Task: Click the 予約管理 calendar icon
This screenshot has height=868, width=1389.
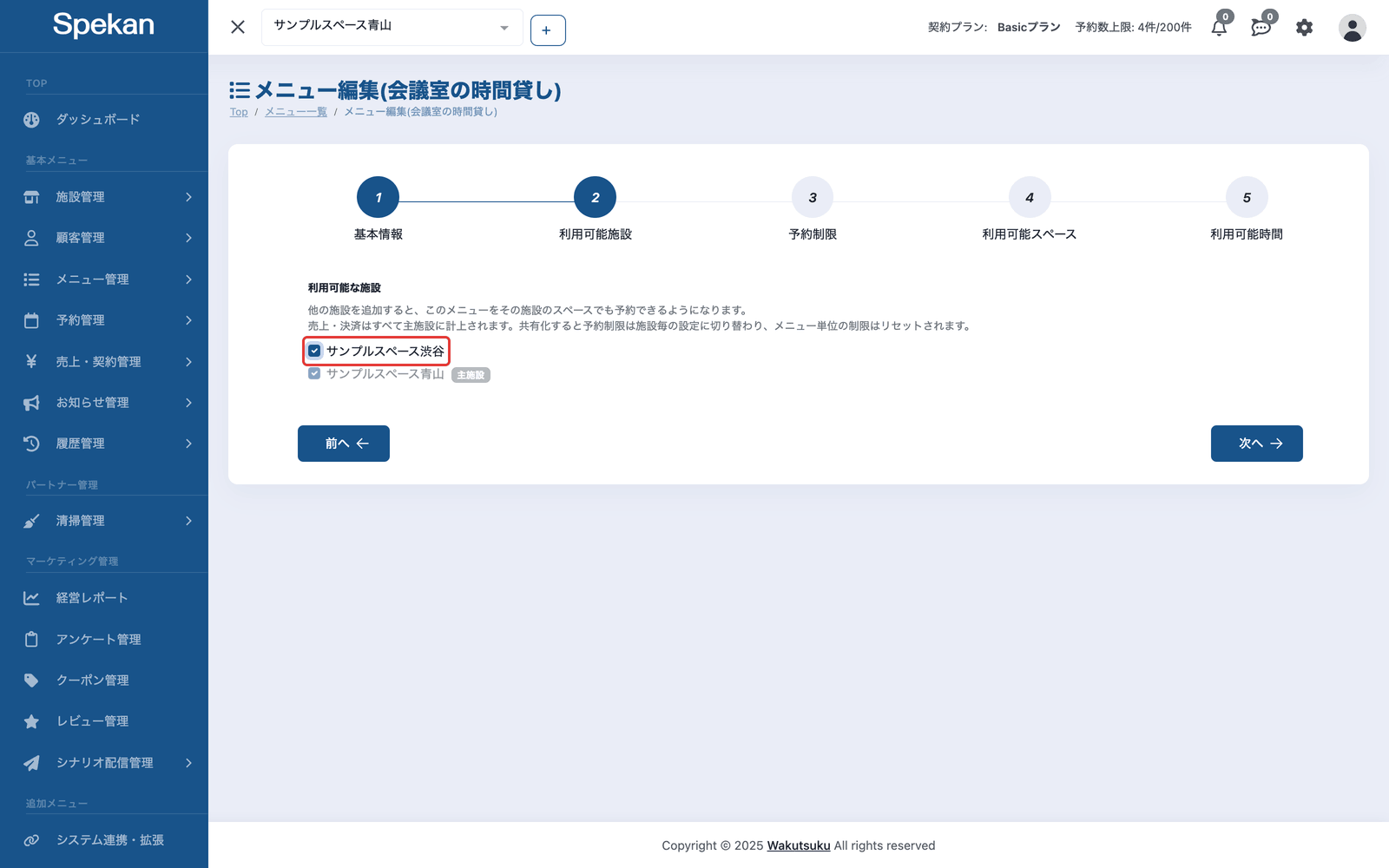Action: [x=31, y=320]
